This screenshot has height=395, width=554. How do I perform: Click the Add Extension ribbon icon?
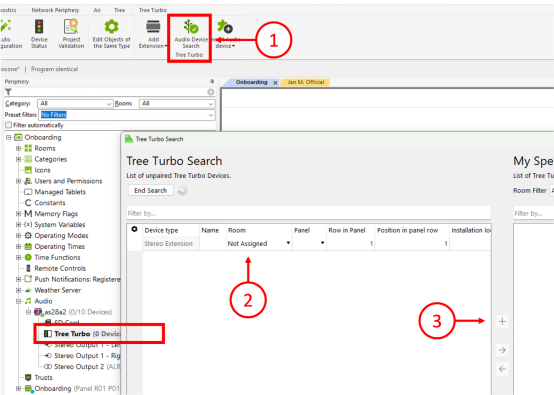[x=153, y=26]
